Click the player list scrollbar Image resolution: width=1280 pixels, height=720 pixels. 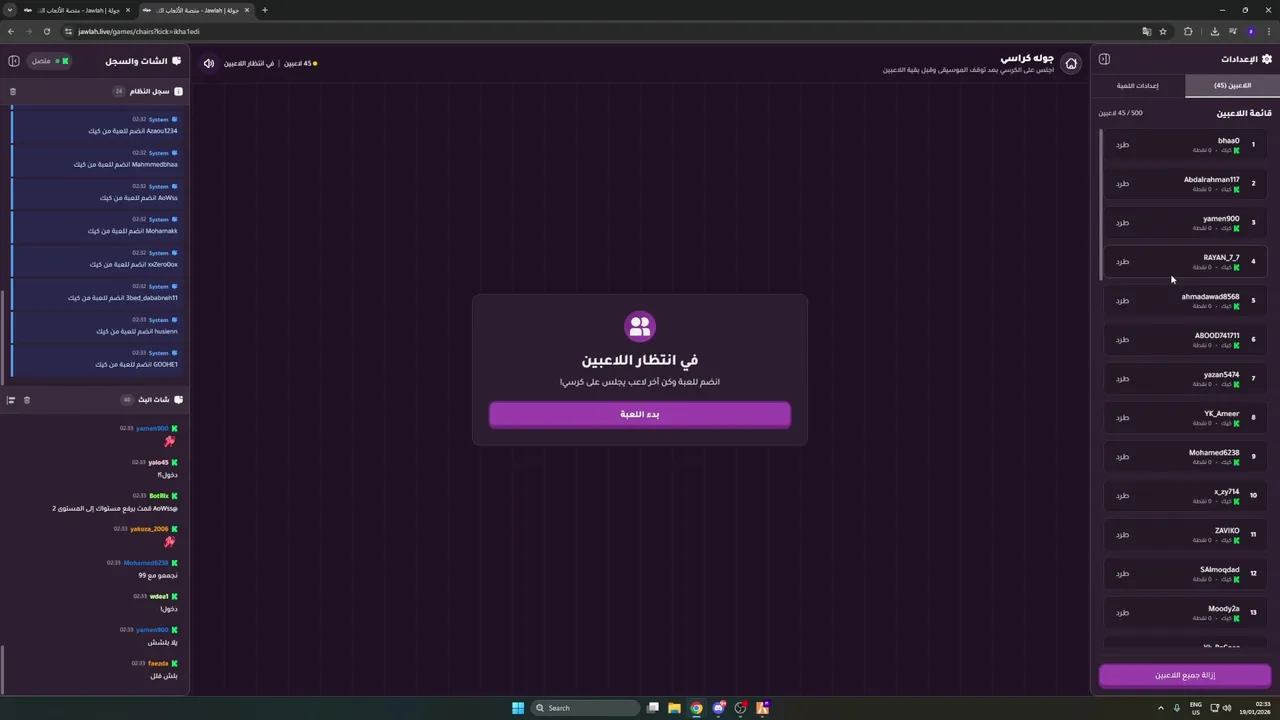coord(1101,204)
